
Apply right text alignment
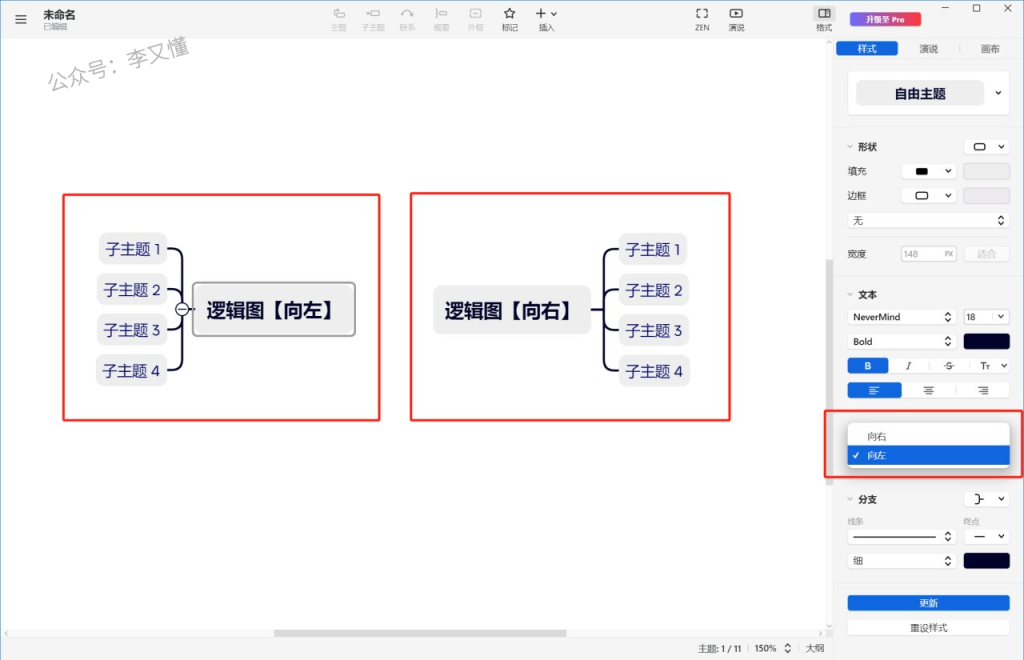tap(983, 391)
